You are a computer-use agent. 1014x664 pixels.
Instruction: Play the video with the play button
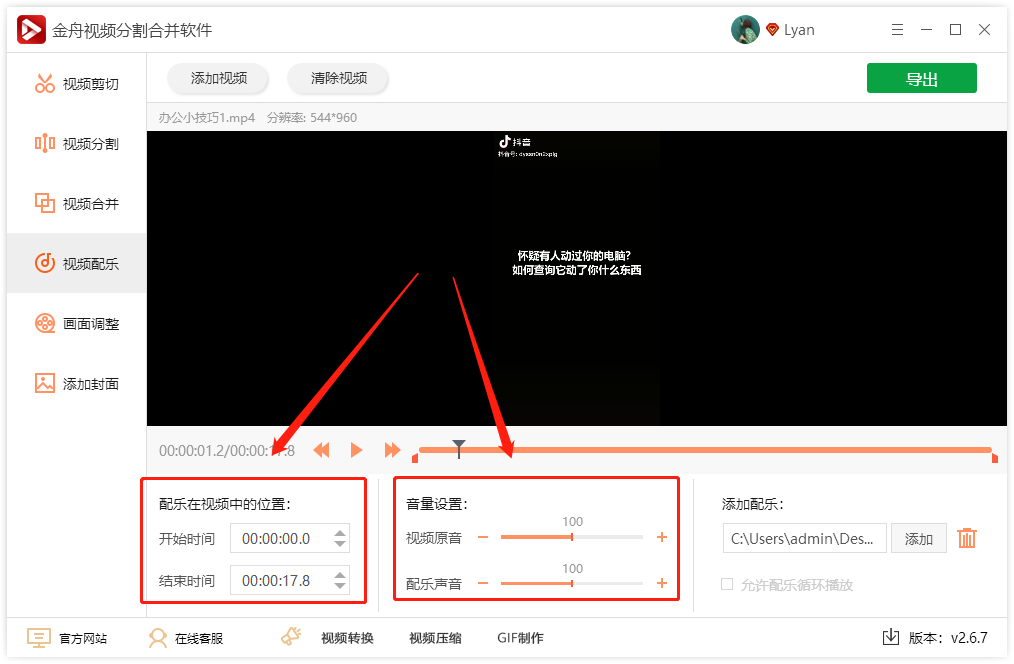356,450
